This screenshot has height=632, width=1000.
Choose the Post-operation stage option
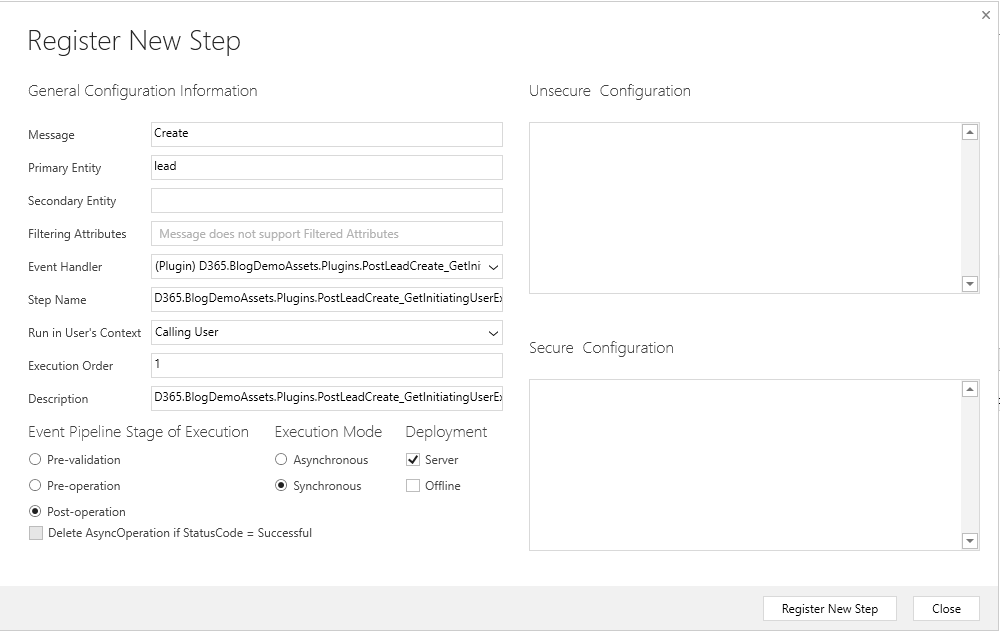36,512
